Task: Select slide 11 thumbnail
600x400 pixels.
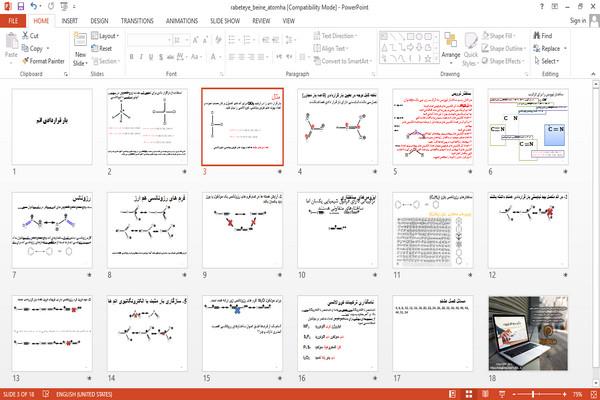Action: [x=433, y=230]
